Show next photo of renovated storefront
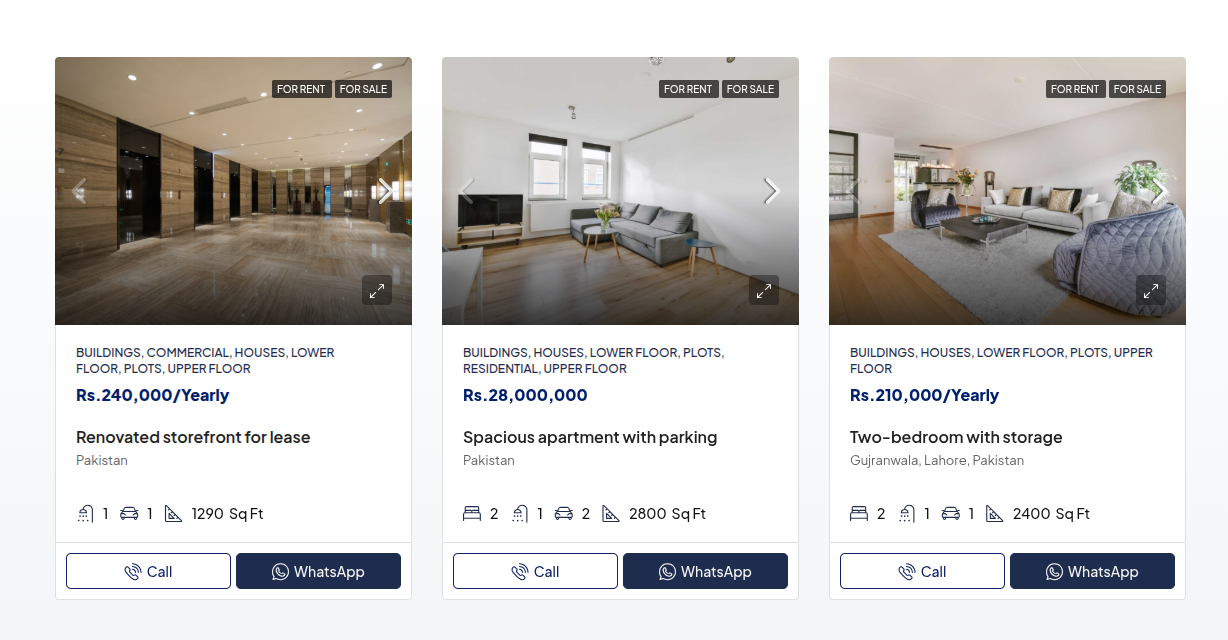 tap(384, 191)
